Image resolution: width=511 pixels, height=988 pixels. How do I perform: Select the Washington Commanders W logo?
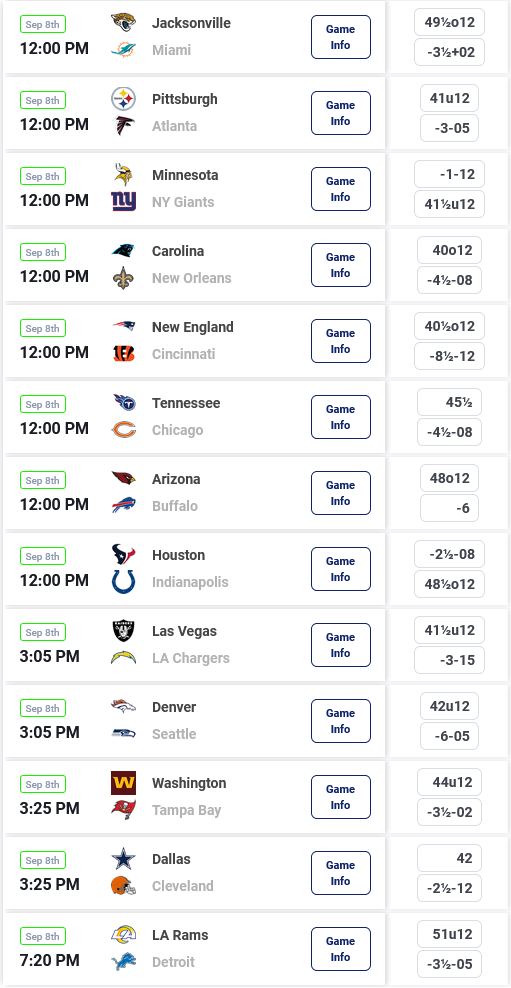[x=123, y=783]
